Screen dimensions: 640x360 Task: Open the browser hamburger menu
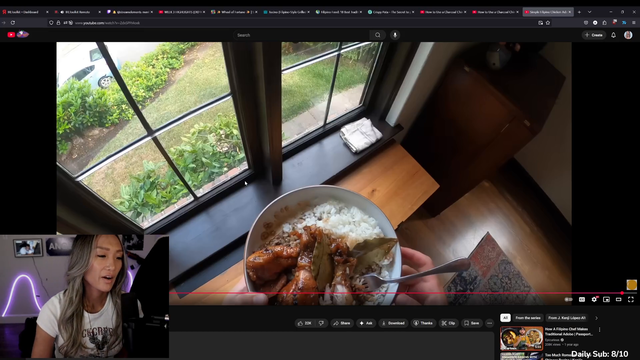[634, 23]
